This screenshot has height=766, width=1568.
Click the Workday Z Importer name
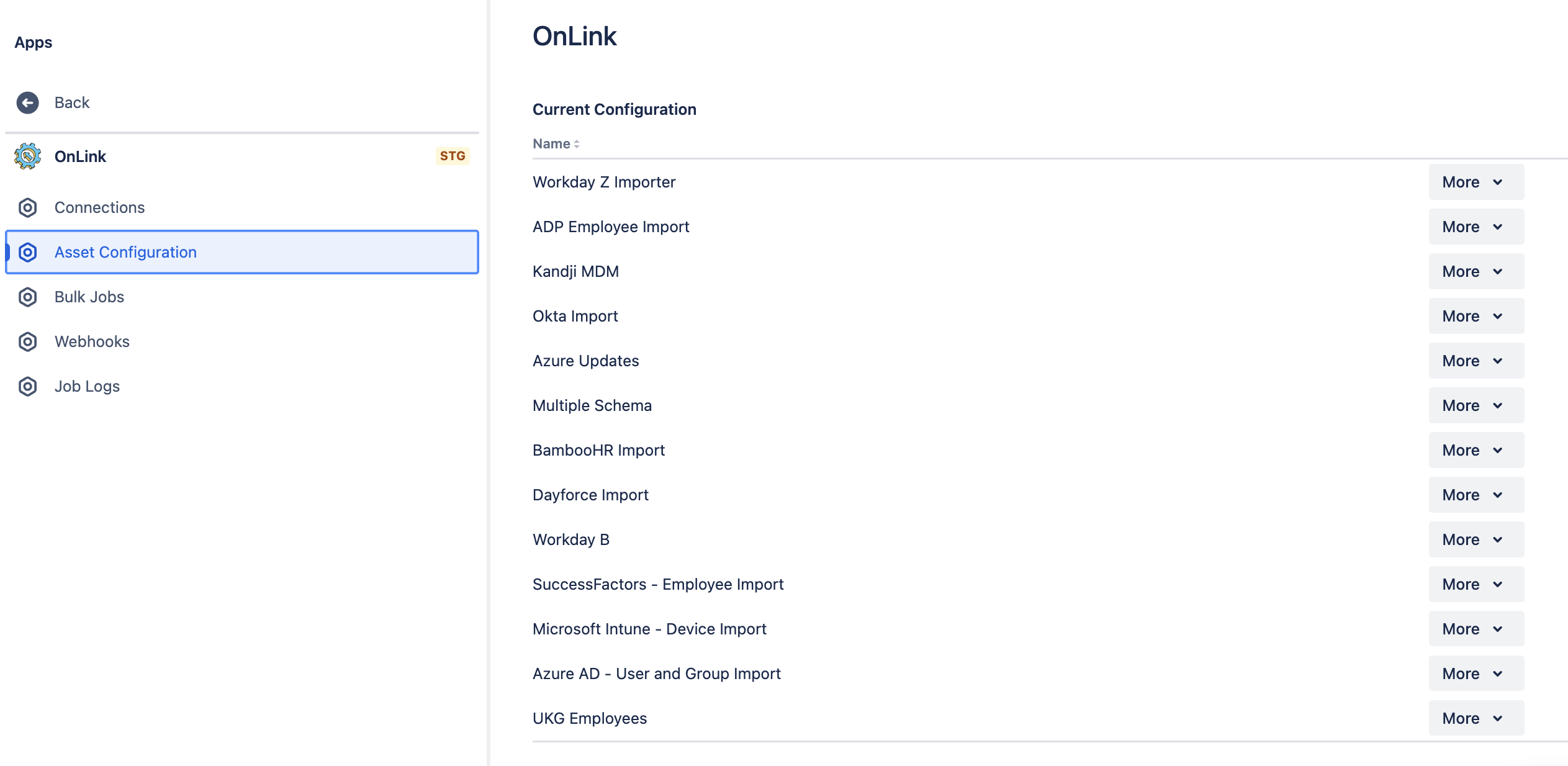[x=604, y=182]
